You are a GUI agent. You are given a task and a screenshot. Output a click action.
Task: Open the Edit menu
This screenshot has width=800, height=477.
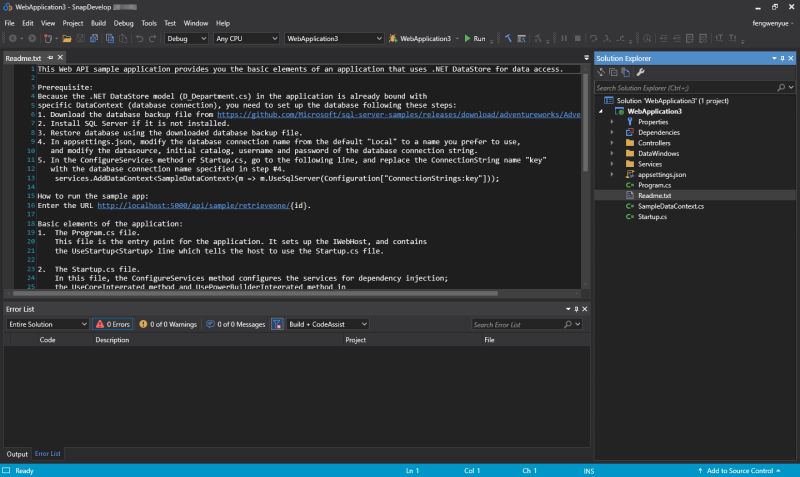point(28,23)
